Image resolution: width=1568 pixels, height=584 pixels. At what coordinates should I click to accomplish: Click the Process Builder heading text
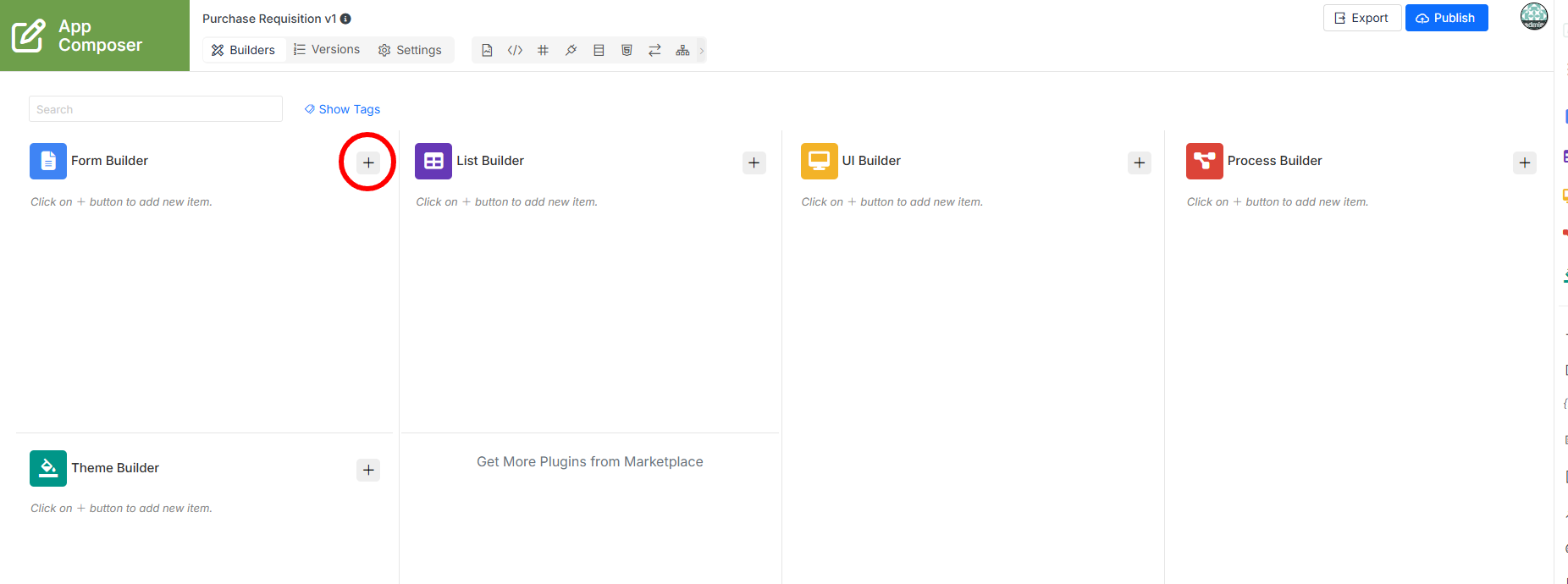(1274, 161)
